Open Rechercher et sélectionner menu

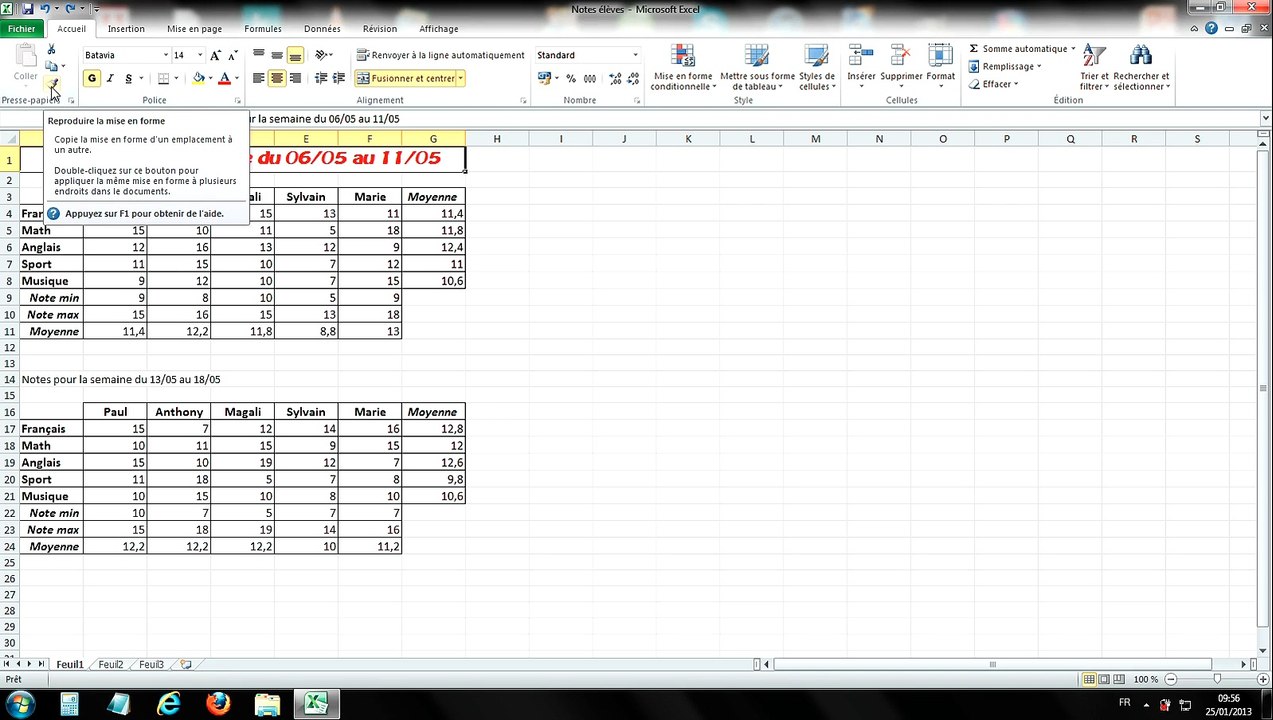1141,68
